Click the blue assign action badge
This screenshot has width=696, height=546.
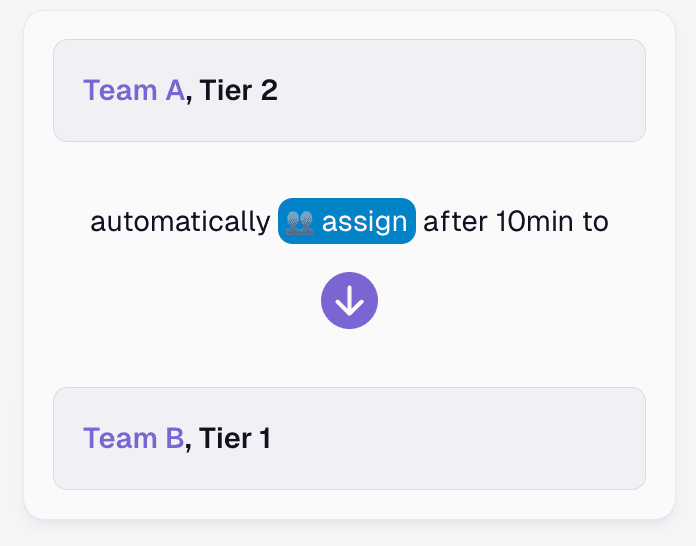pos(347,221)
